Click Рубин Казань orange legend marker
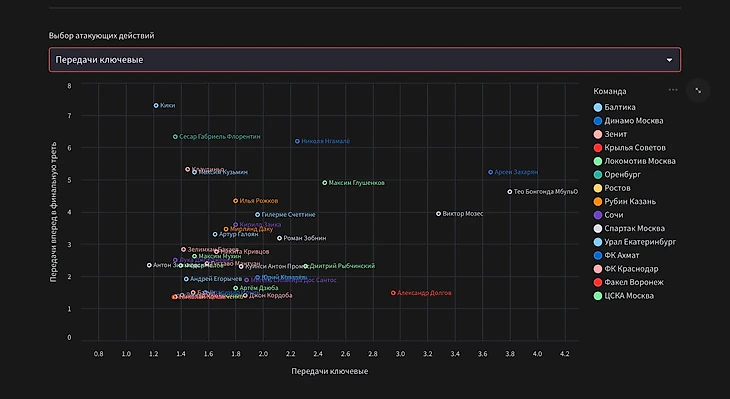 click(x=598, y=202)
